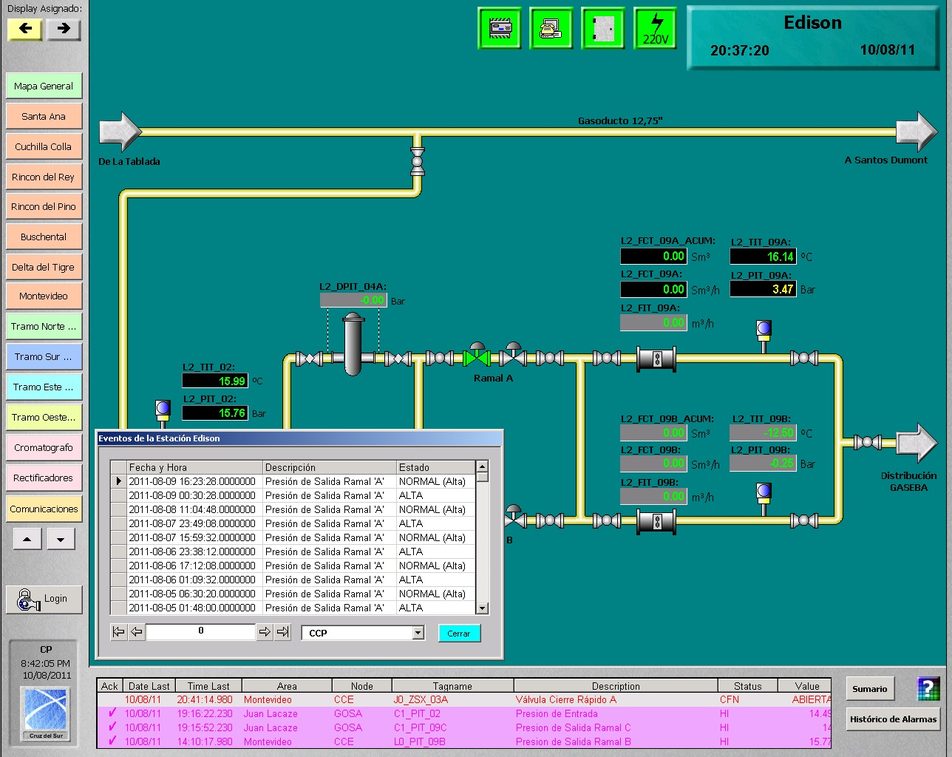Click the inlet transmitter near L2_PIT_02
The height and width of the screenshot is (757, 952).
163,414
